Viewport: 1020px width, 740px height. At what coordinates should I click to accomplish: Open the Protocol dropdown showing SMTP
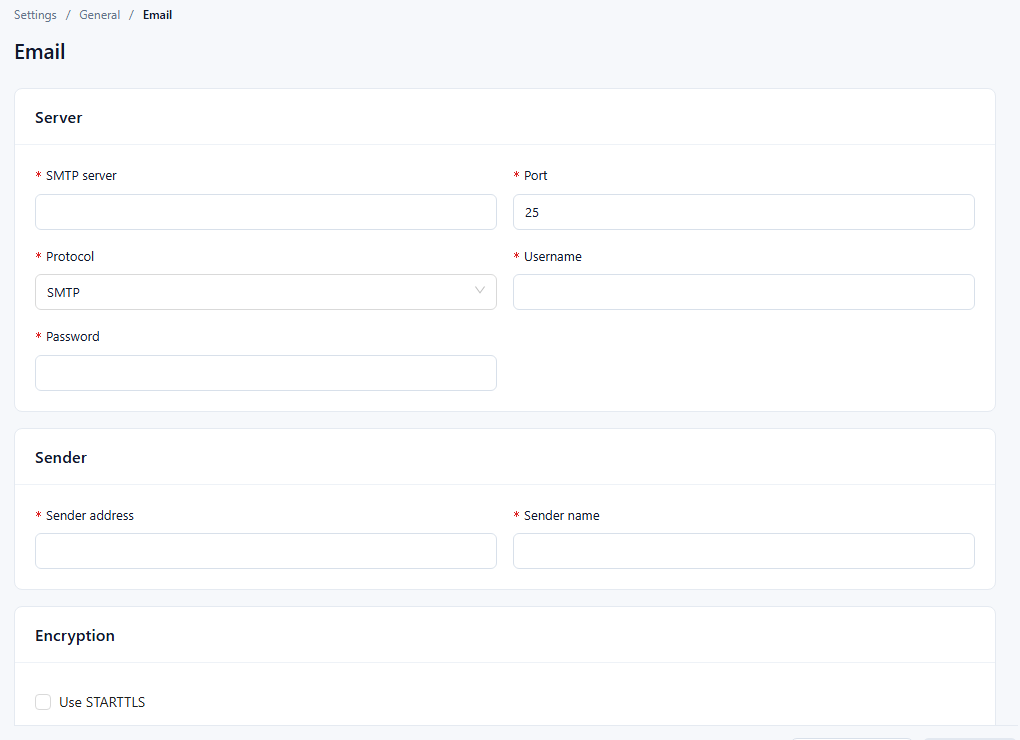[x=265, y=292]
